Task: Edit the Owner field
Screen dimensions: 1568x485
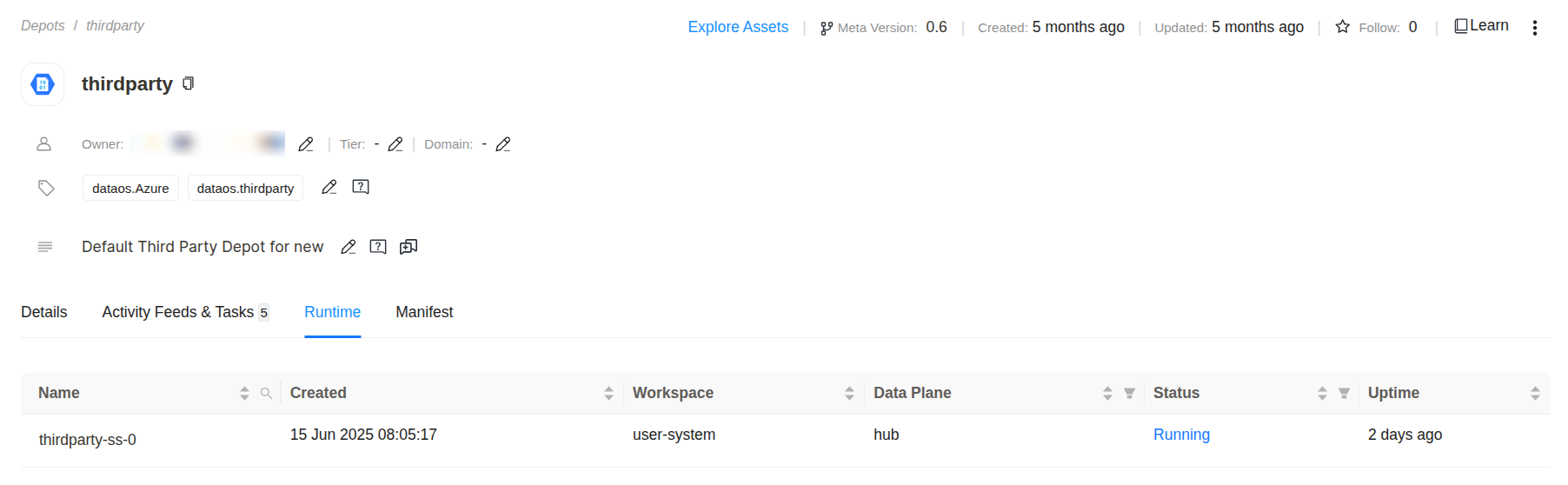Action: [x=306, y=144]
